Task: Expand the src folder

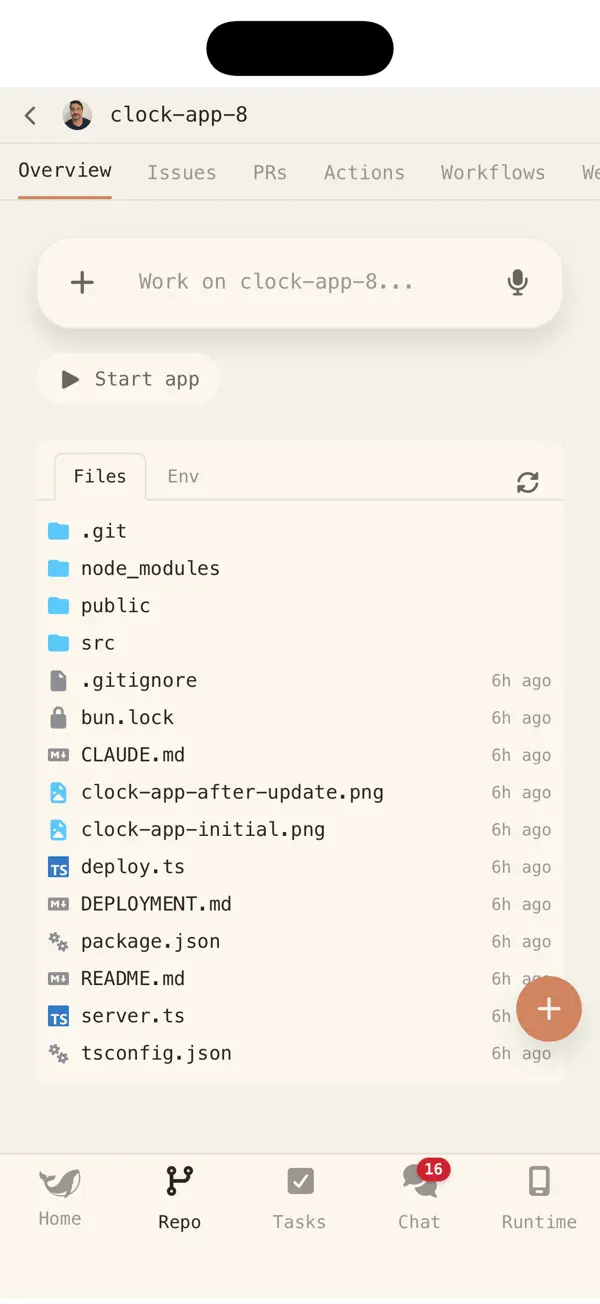Action: [98, 642]
